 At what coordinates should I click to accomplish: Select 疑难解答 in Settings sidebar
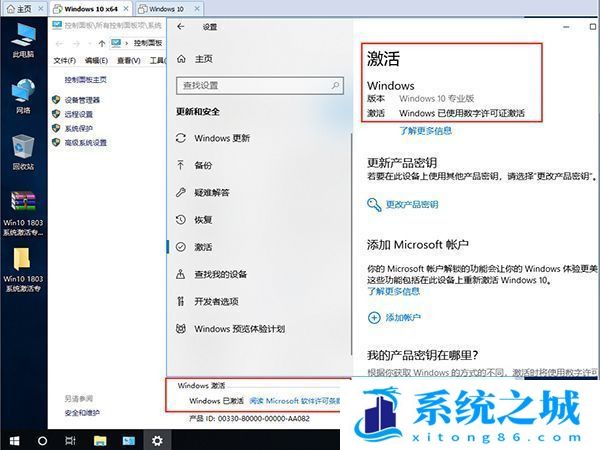(x=212, y=192)
